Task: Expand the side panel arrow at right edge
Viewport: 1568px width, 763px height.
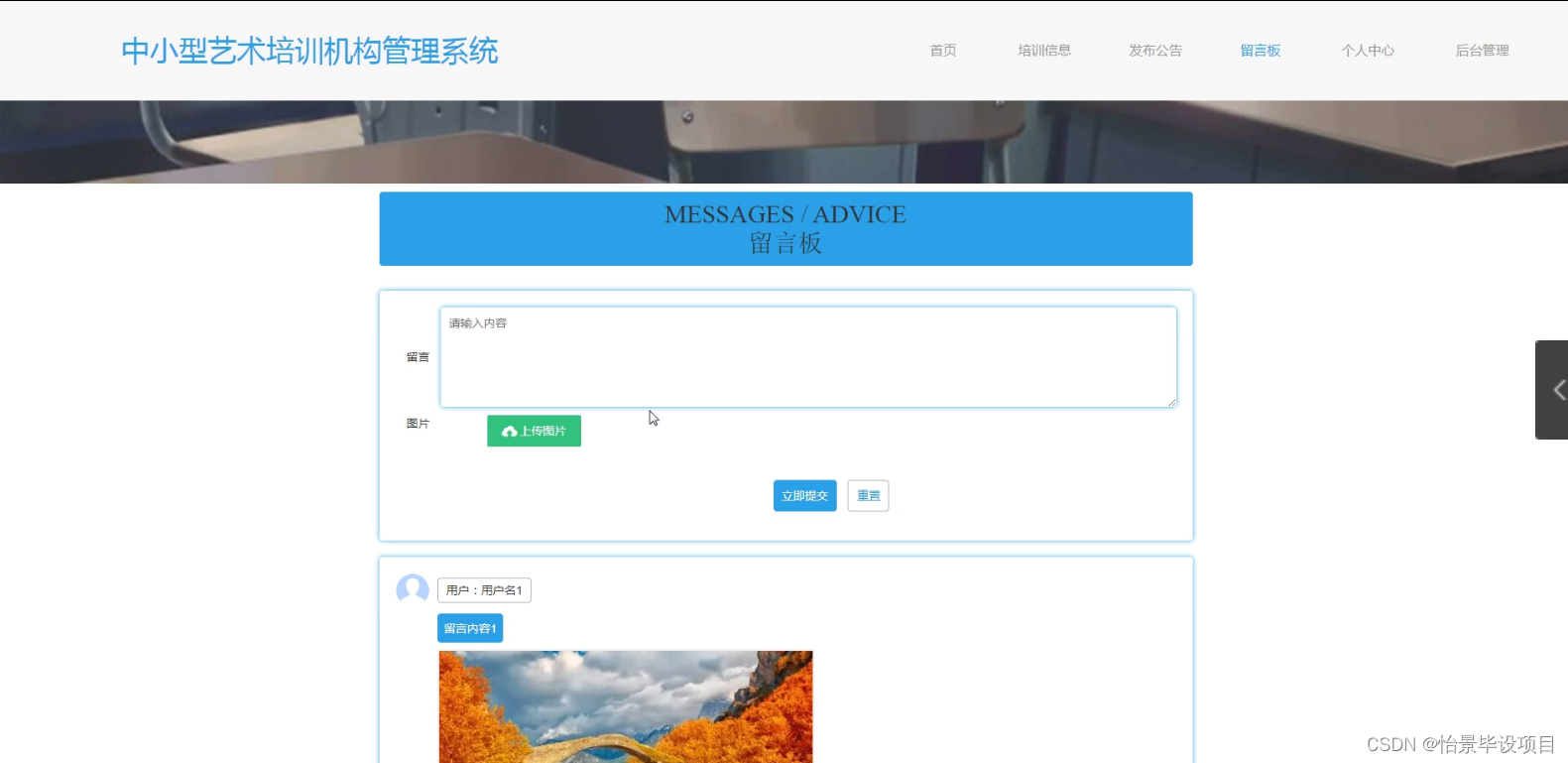Action: (1552, 390)
